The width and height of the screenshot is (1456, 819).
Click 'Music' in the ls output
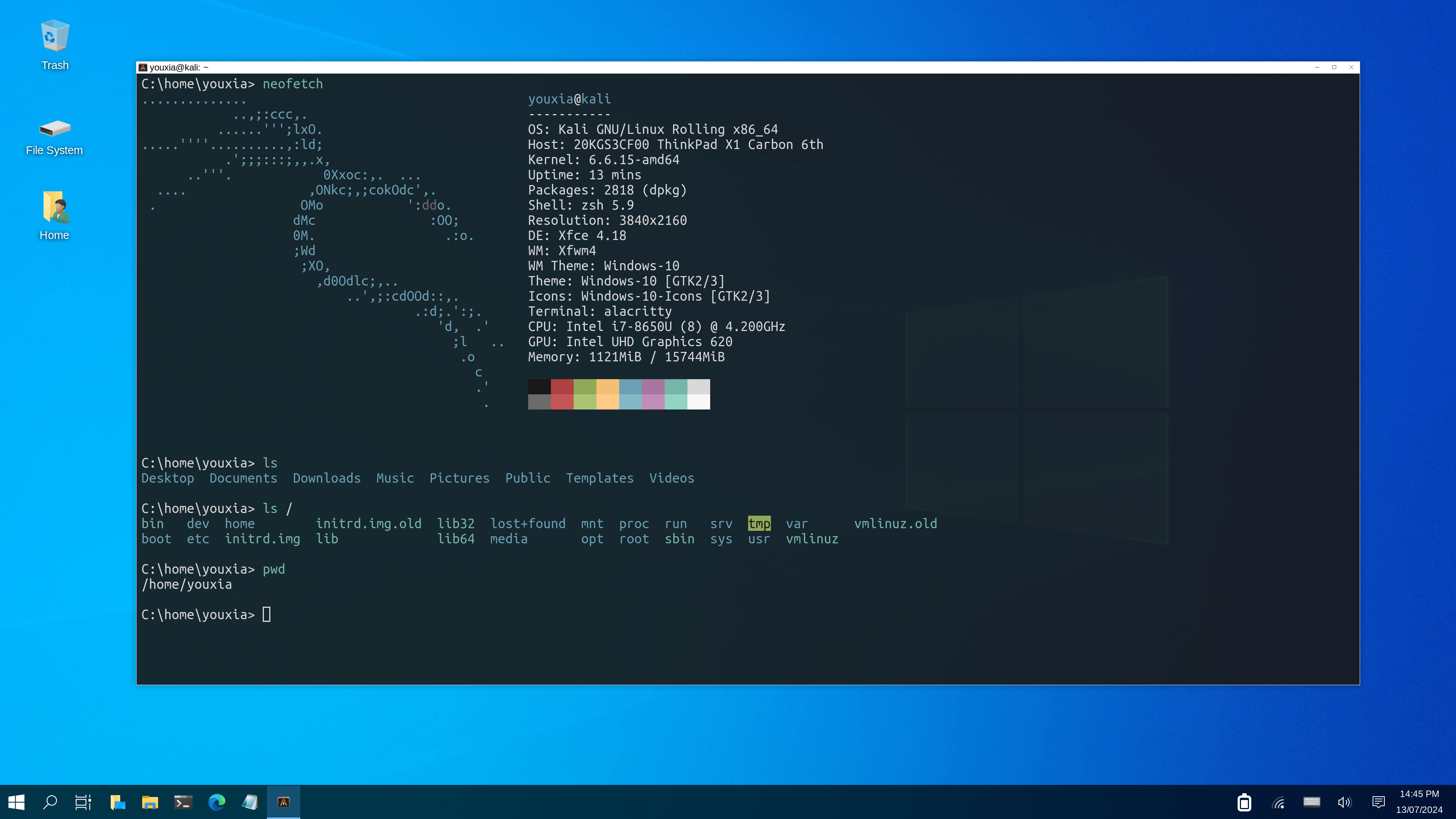(x=395, y=478)
